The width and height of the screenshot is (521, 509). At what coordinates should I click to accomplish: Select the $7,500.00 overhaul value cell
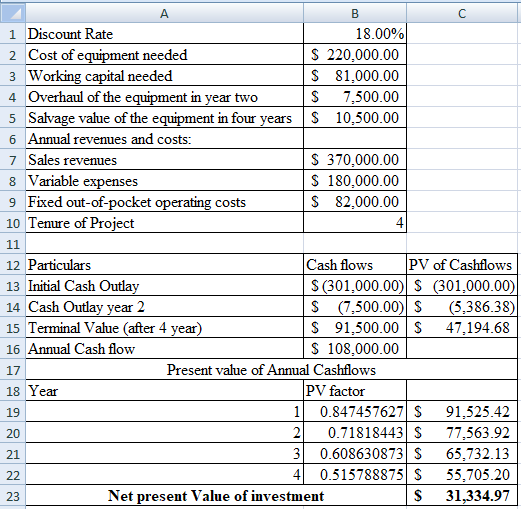pyautogui.click(x=355, y=97)
